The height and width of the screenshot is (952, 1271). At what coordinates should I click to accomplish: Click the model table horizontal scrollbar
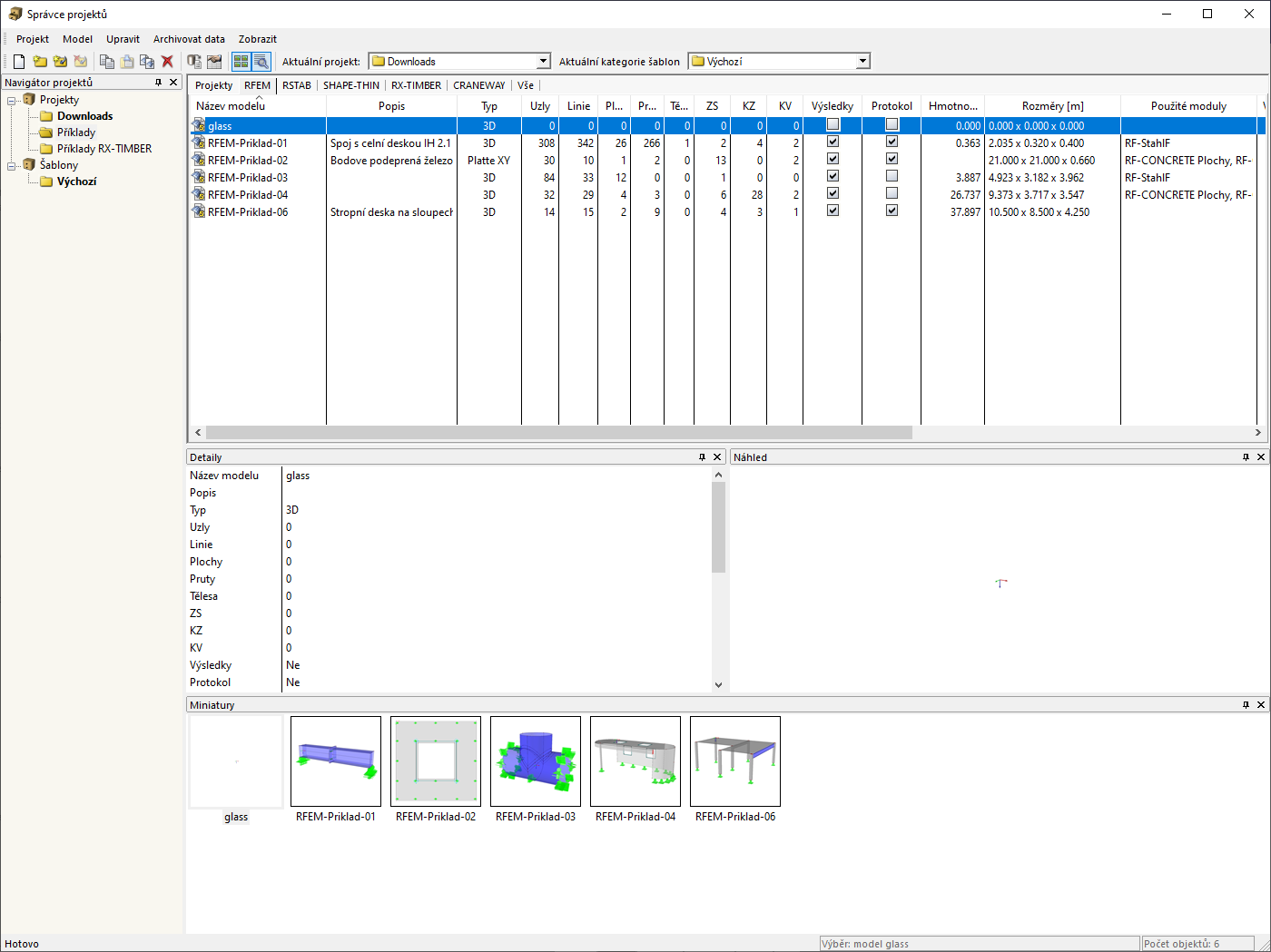tap(559, 433)
